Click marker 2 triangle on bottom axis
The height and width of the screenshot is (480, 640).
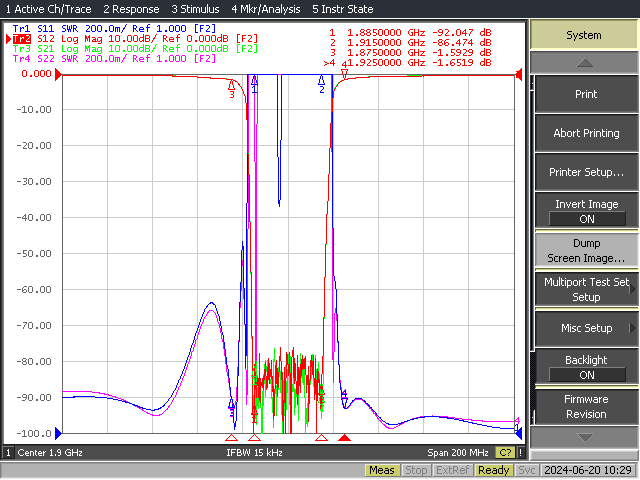click(322, 438)
